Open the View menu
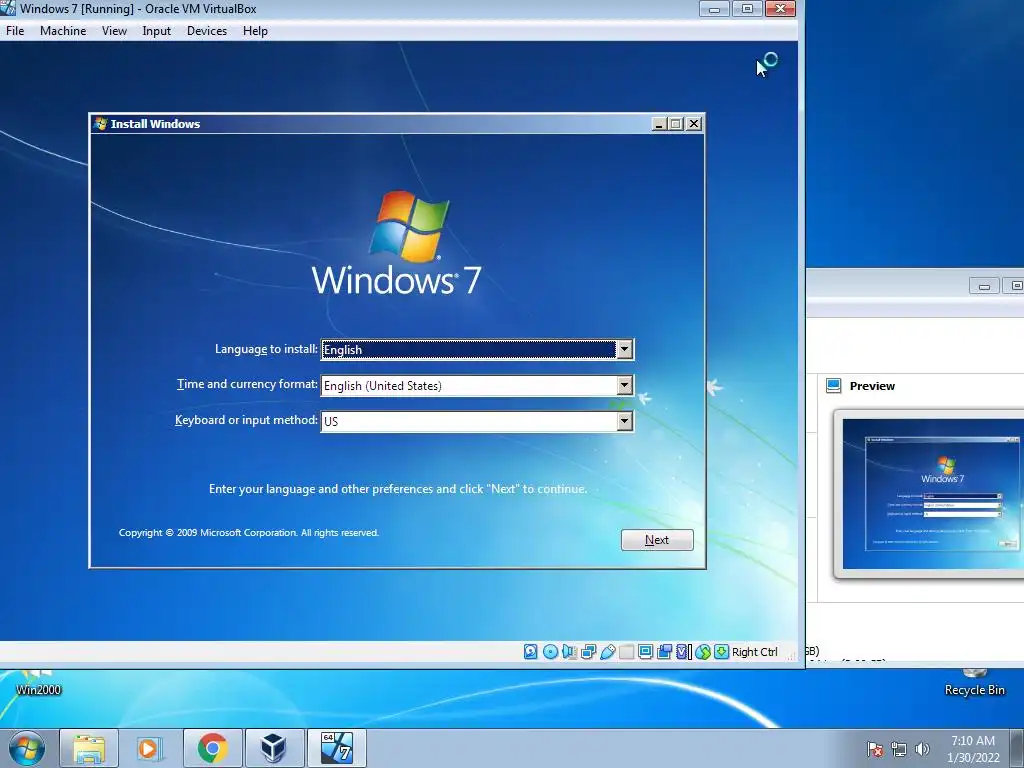This screenshot has height=768, width=1024. [114, 31]
